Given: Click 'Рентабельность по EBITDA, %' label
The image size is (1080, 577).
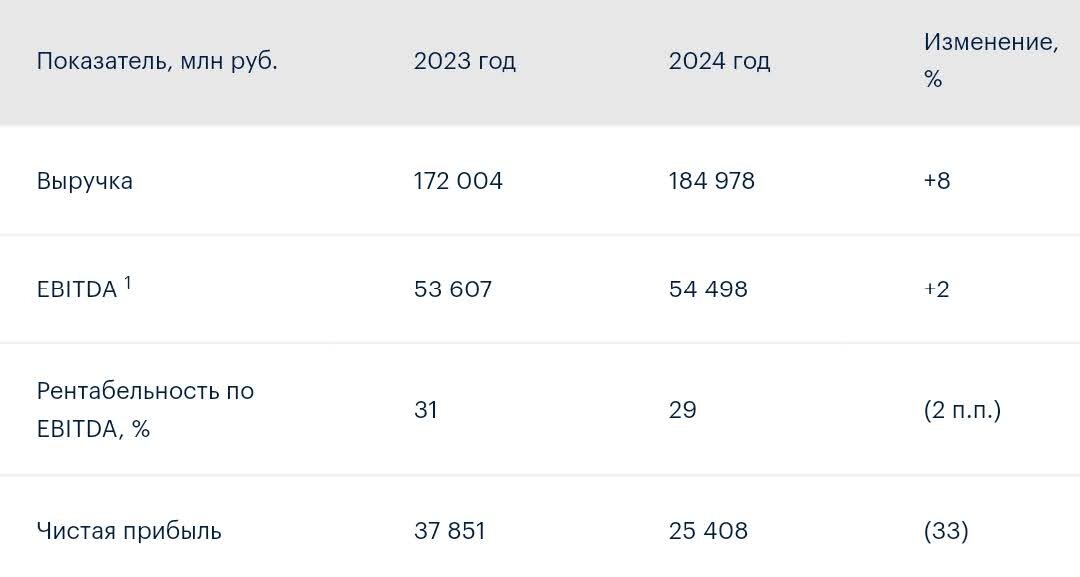Looking at the screenshot, I should [145, 410].
